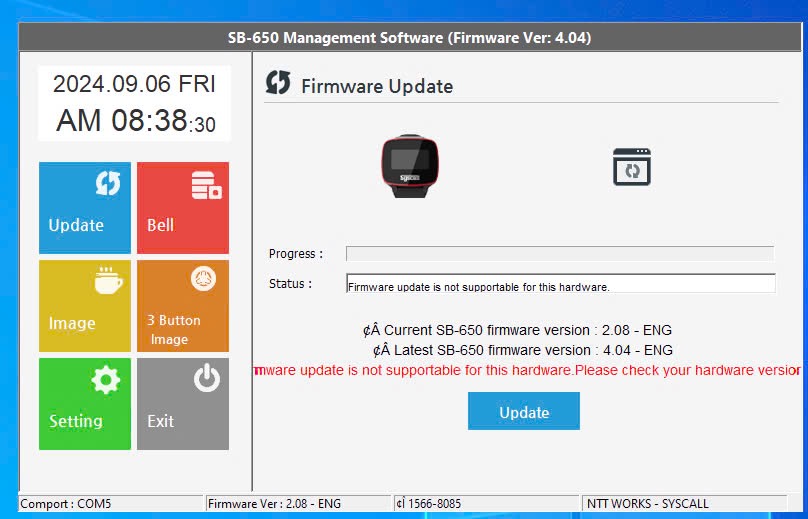Image resolution: width=808 pixels, height=519 pixels.
Task: Click Firmware Ver : 2.08 - ENG status entry
Action: pyautogui.click(x=298, y=504)
